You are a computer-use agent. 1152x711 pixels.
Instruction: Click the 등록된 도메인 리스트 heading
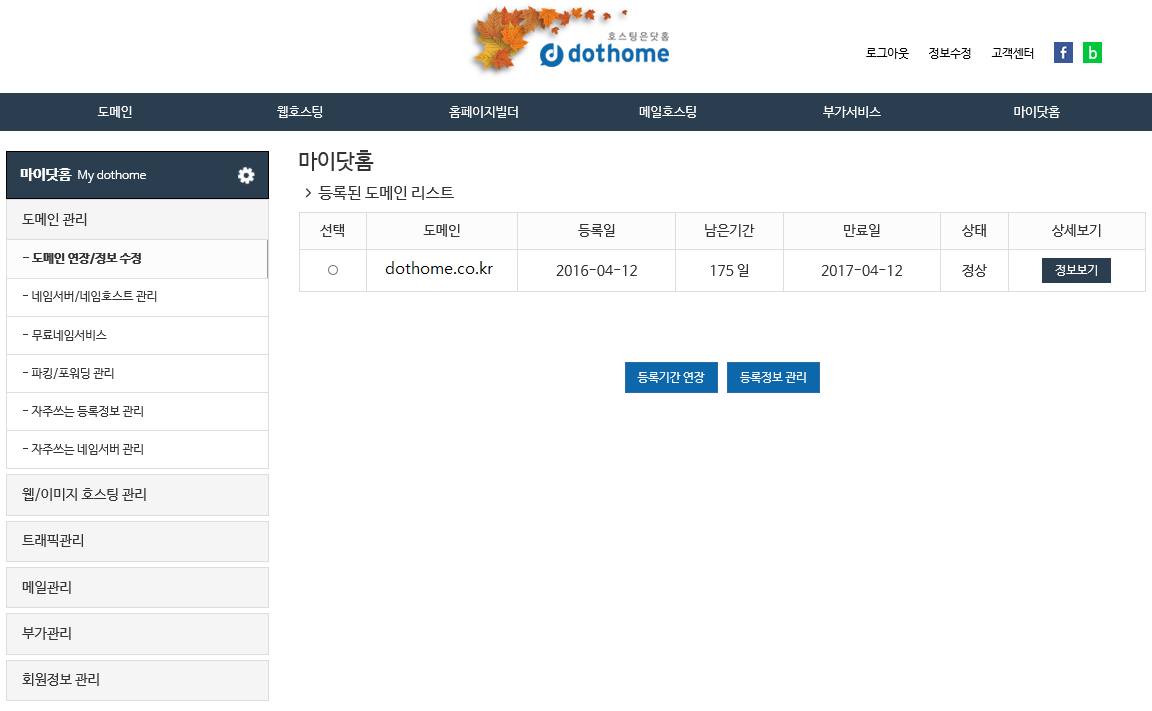coord(386,192)
